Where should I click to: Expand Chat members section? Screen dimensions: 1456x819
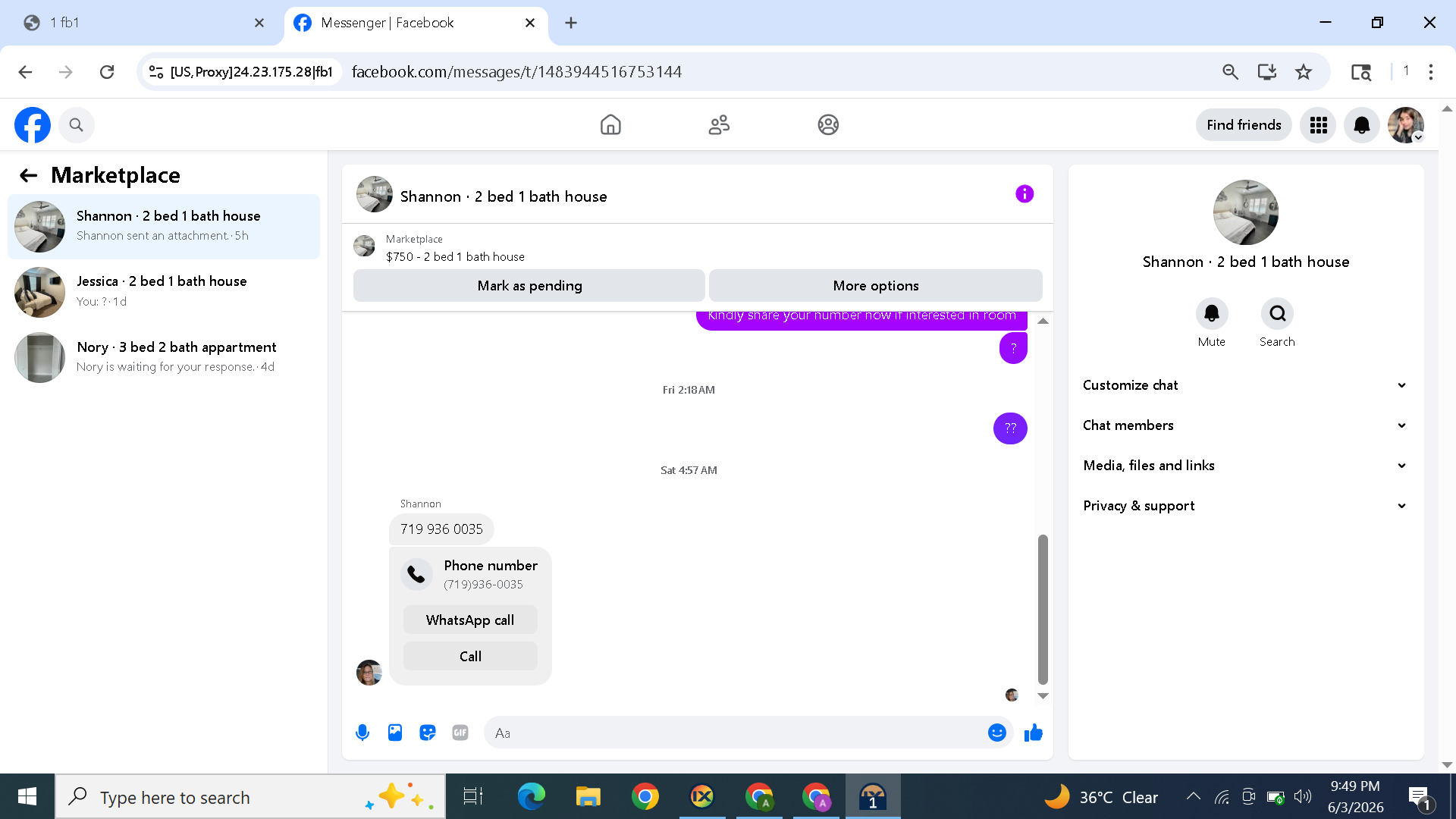pos(1244,425)
